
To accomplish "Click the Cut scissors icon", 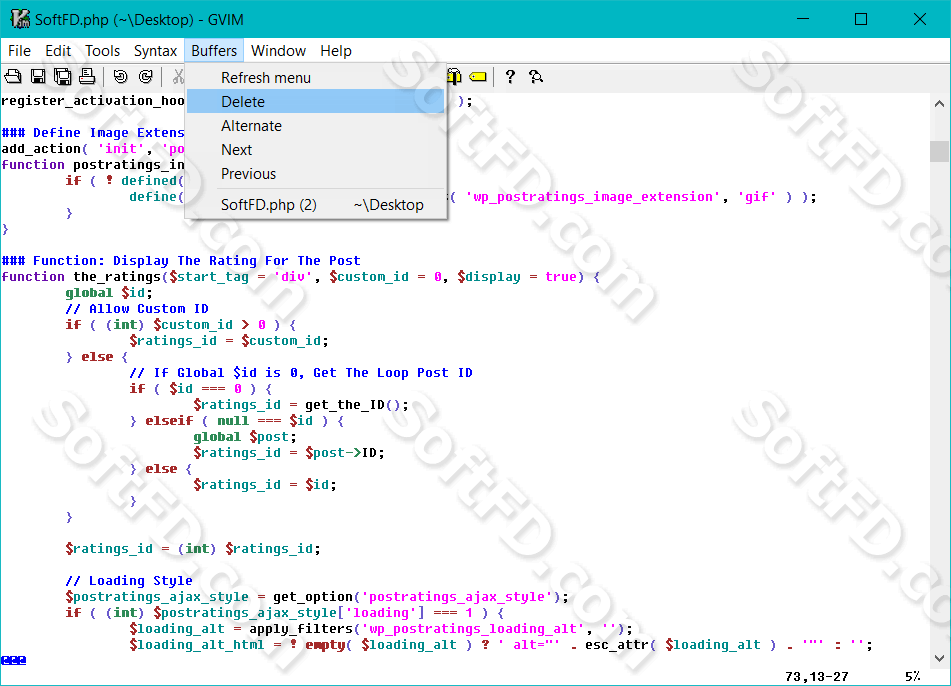I will [178, 76].
